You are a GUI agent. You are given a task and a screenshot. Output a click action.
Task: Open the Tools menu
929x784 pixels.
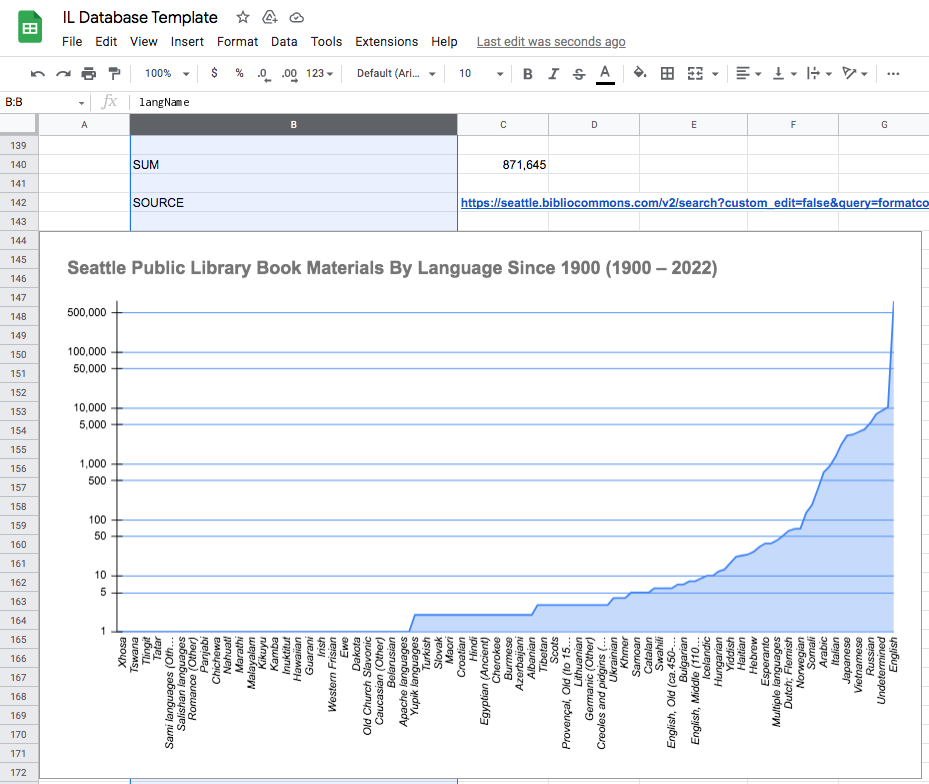326,41
